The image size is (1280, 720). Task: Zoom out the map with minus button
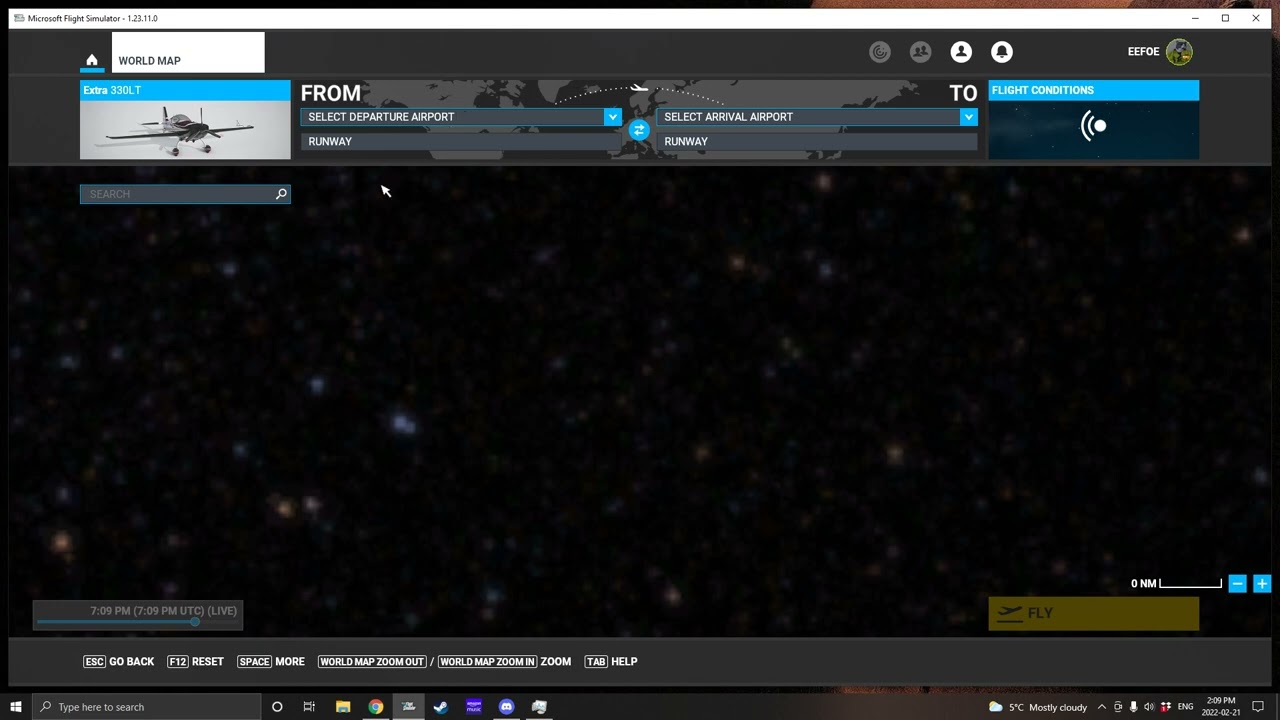click(x=1237, y=584)
